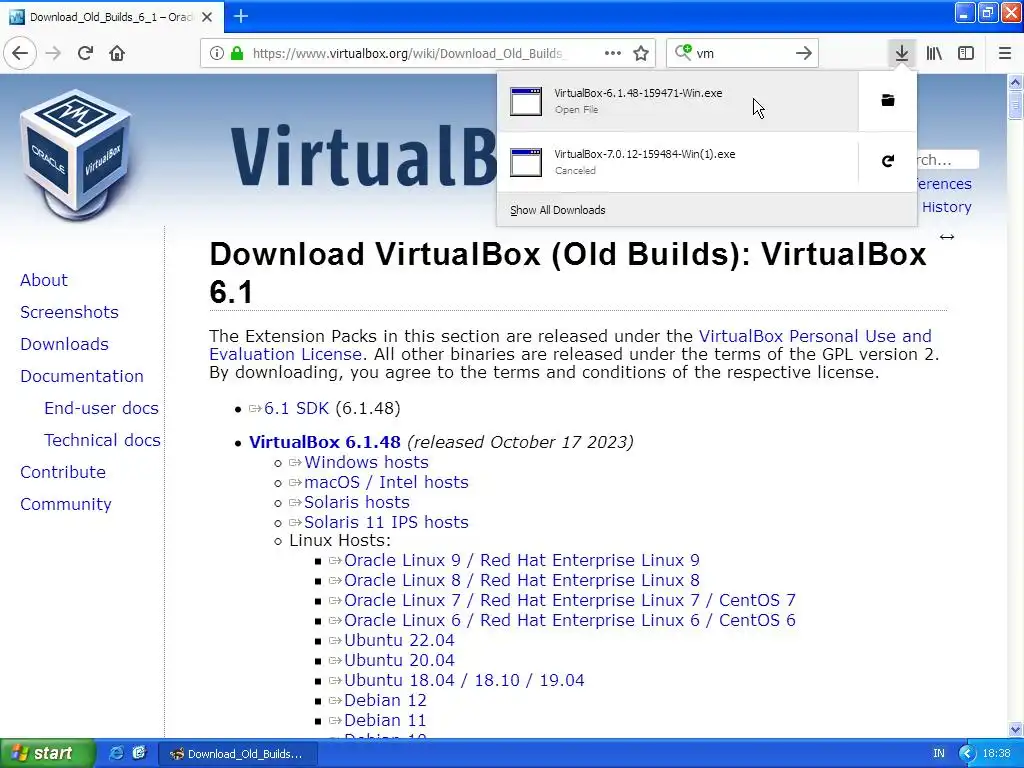
Task: Select the VirtualBox-7.0.12-159484-Win(1).exe entry
Action: (x=677, y=162)
